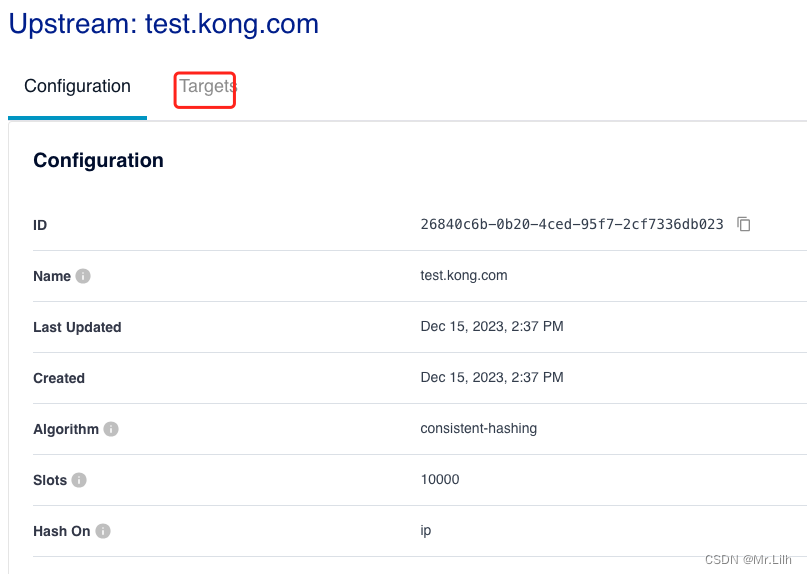Image resolution: width=807 pixels, height=574 pixels.
Task: Click the ID field label
Action: 40,225
